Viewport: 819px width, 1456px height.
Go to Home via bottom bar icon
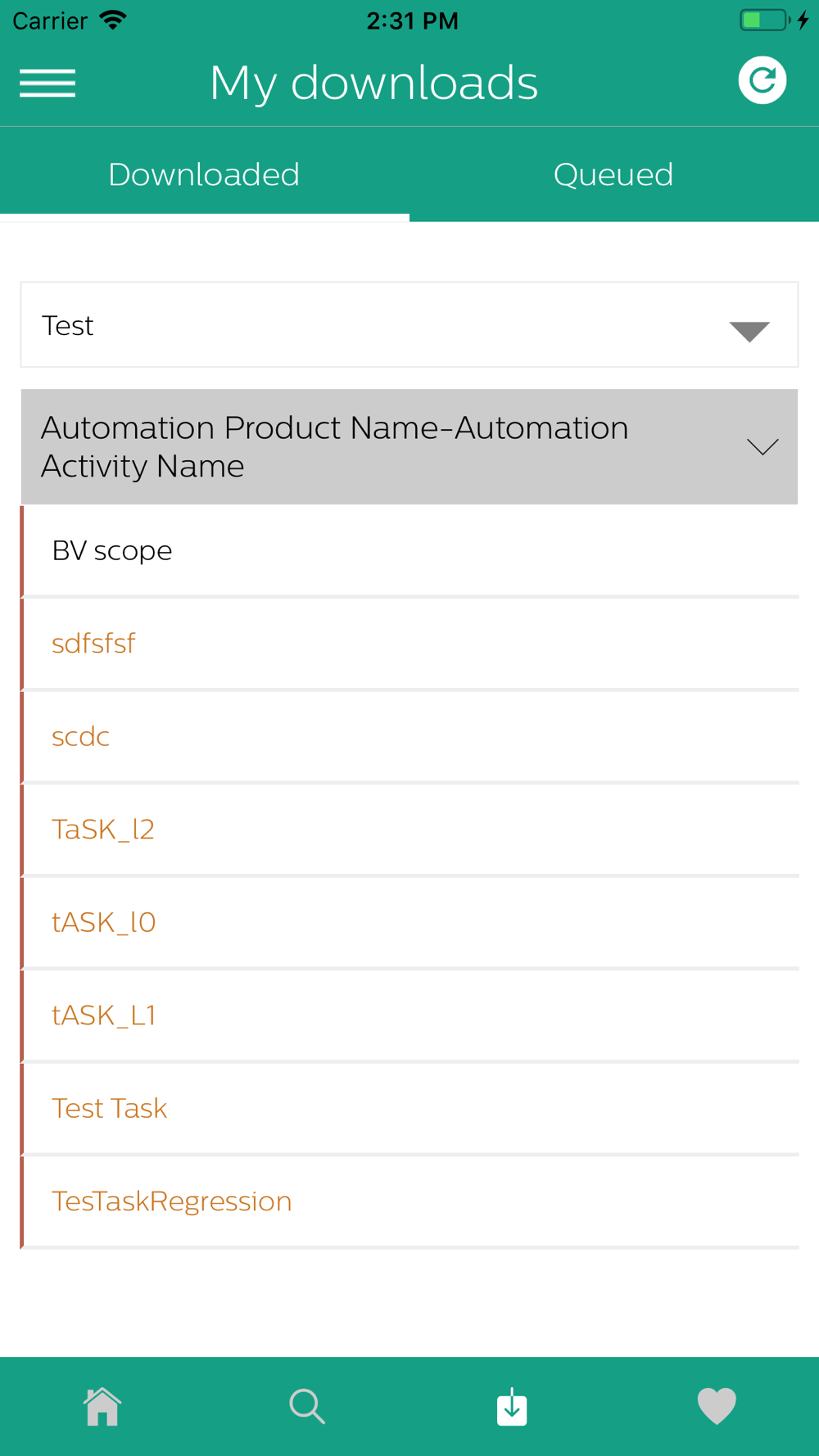(x=102, y=1406)
